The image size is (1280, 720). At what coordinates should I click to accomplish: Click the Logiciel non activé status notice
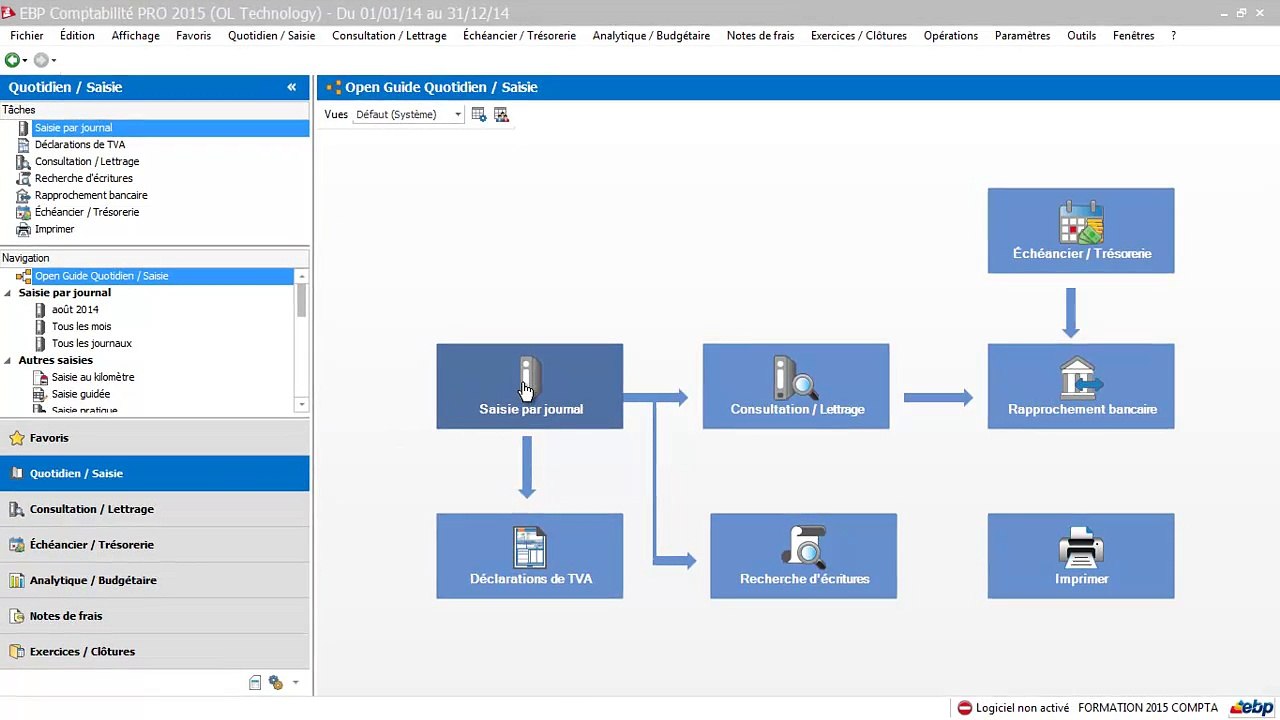(1013, 708)
